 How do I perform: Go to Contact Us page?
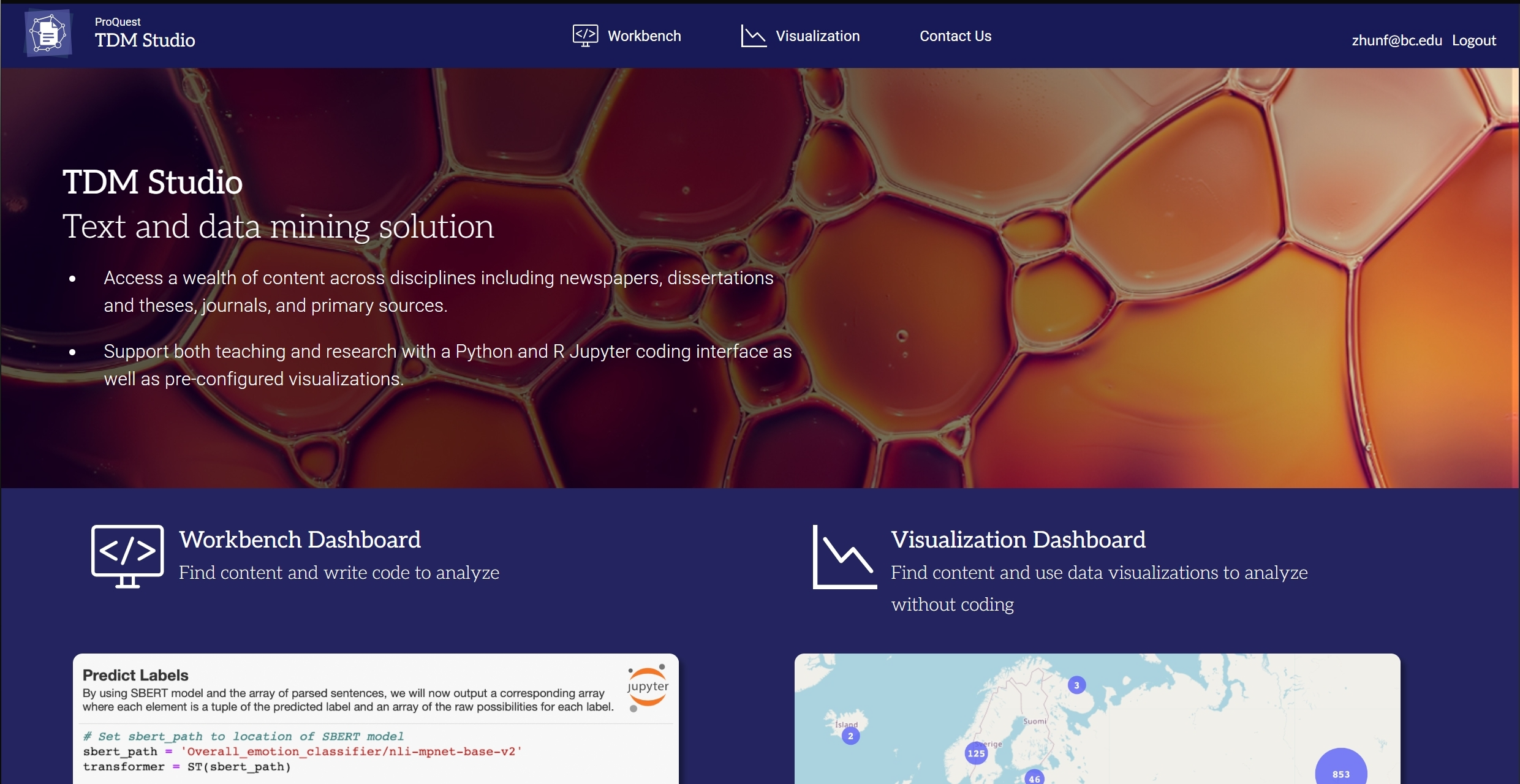coord(955,36)
